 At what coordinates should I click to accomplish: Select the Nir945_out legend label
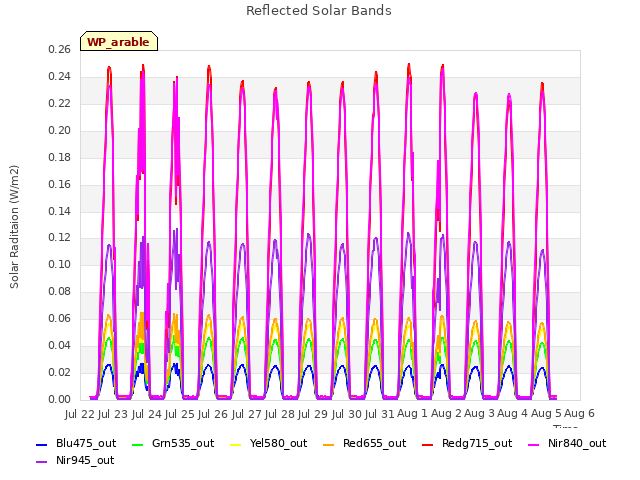pyautogui.click(x=85, y=461)
